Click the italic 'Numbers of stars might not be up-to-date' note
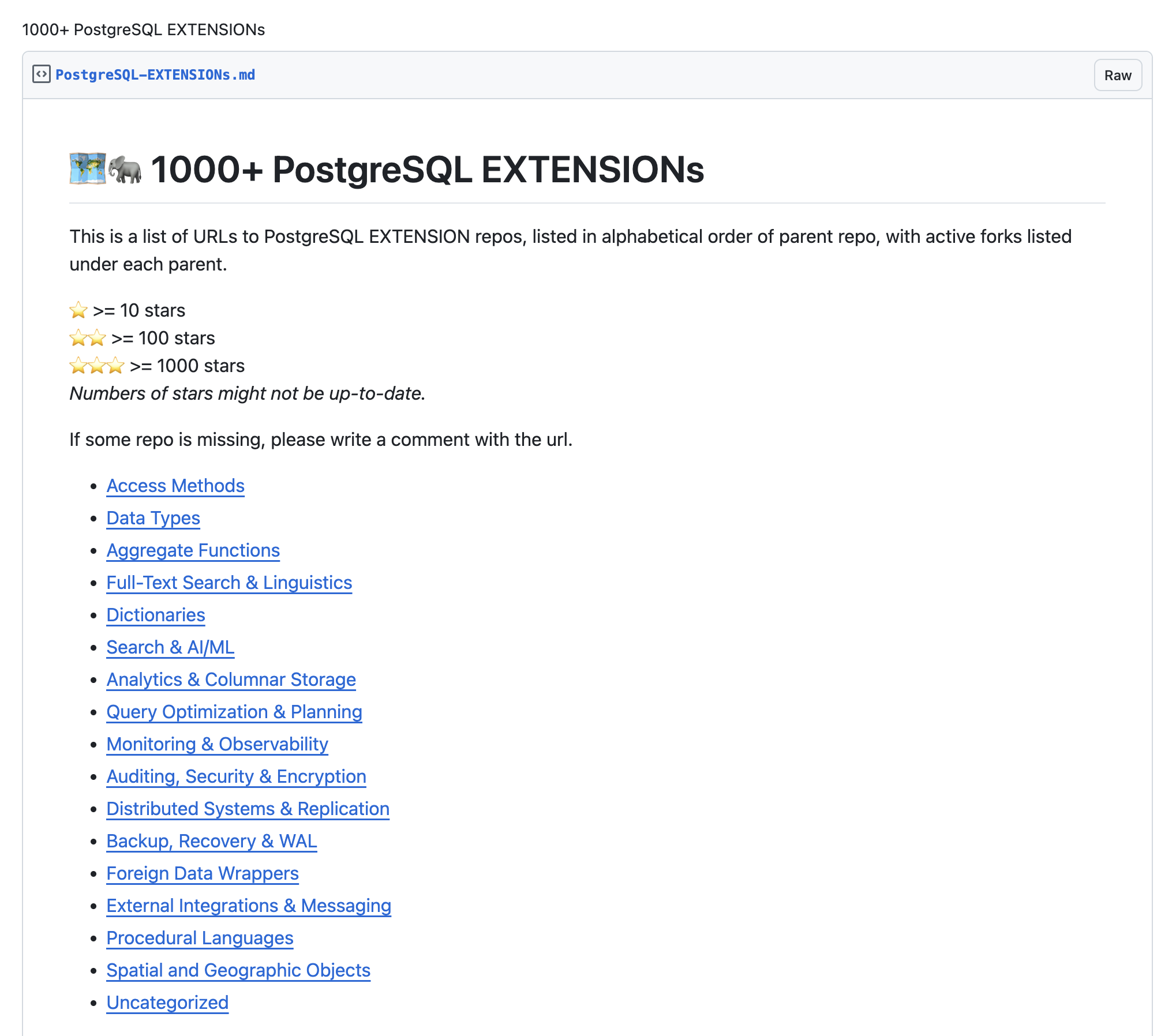 tap(248, 393)
